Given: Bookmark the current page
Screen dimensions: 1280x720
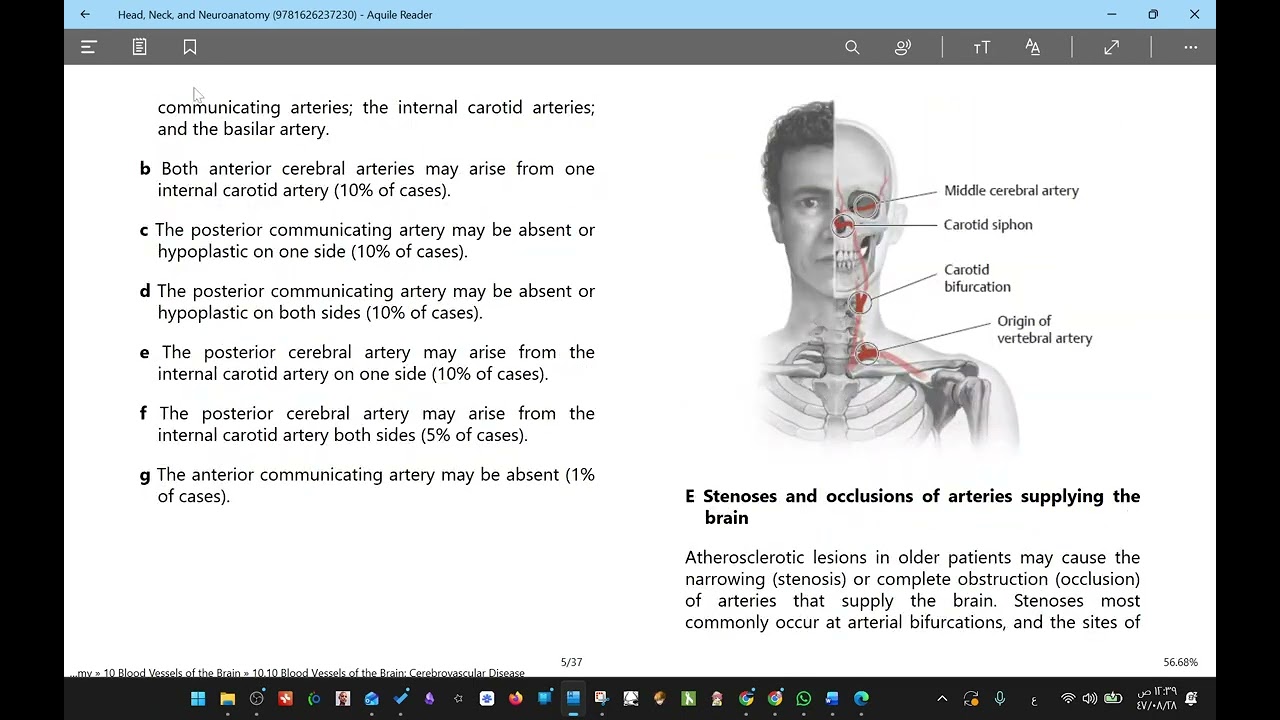Looking at the screenshot, I should click(x=190, y=47).
